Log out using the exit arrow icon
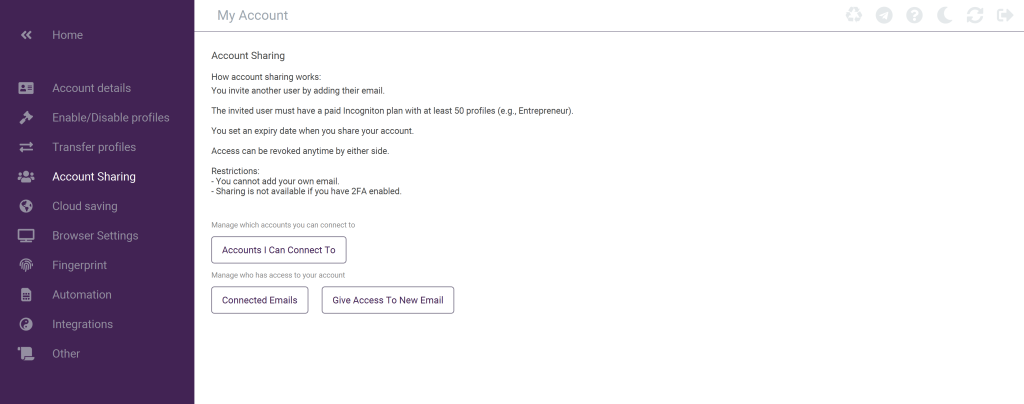The height and width of the screenshot is (404, 1024). (x=1005, y=15)
